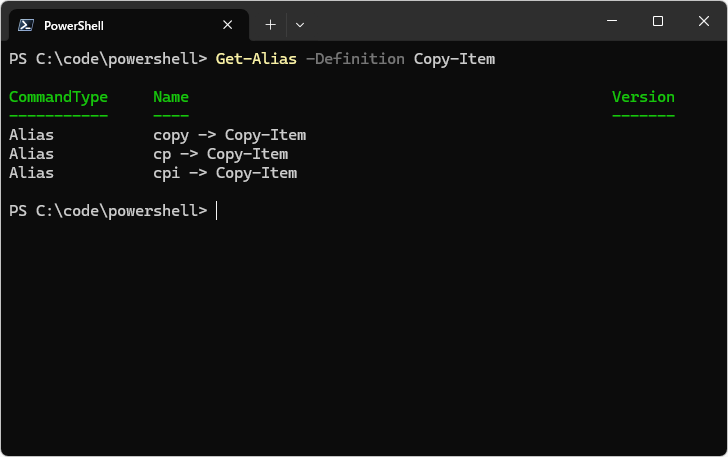Click the "copy -> Copy-Item" alias entry
Viewport: 728px width, 457px height.
[229, 135]
